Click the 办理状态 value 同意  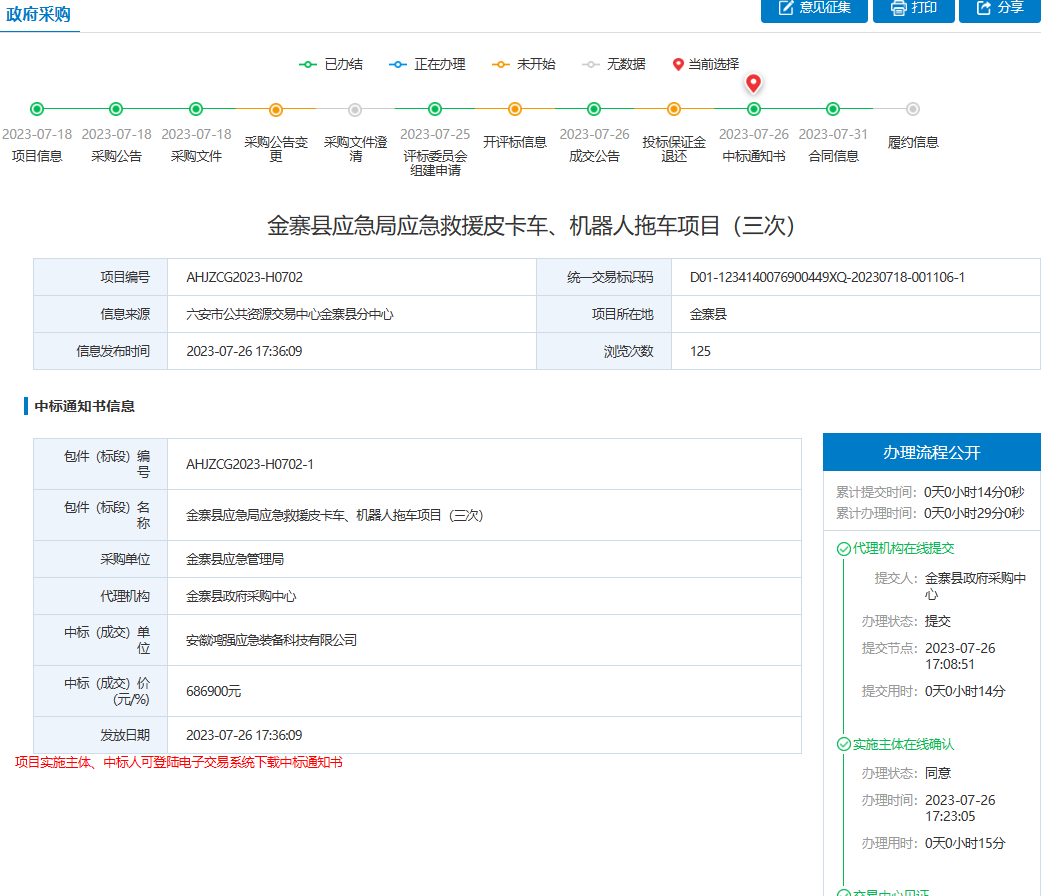click(937, 773)
